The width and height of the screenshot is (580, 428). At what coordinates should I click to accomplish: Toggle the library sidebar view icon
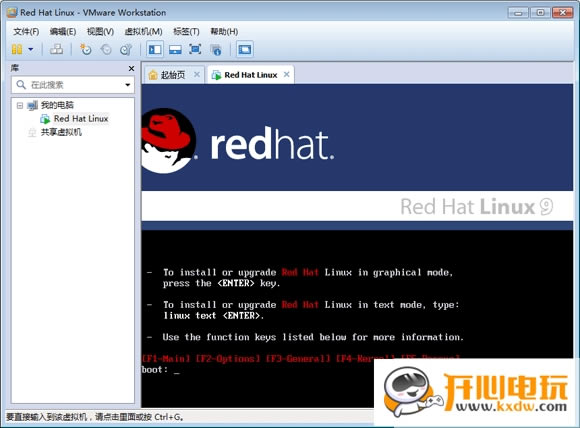(x=155, y=49)
